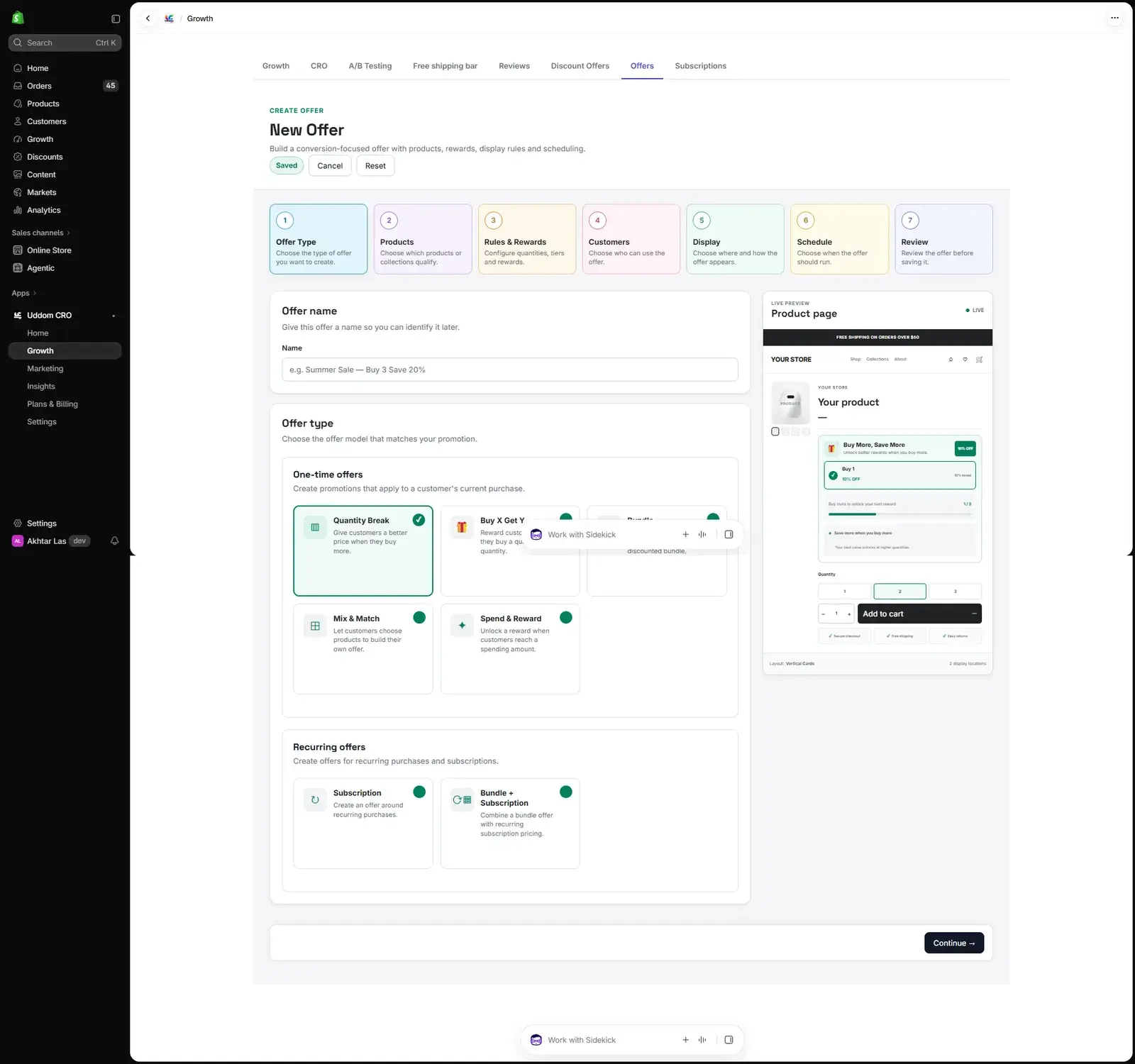Choose the Subscription recurring offer
Image resolution: width=1135 pixels, height=1064 pixels.
point(362,823)
